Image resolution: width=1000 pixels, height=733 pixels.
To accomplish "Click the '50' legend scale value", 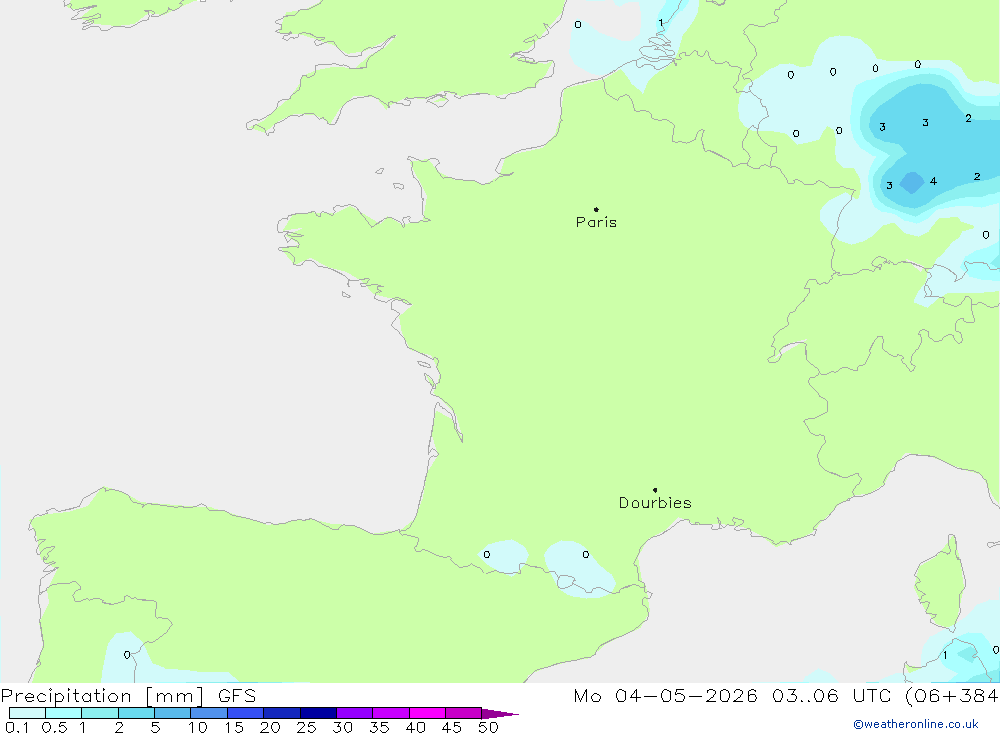I will pyautogui.click(x=488, y=727).
